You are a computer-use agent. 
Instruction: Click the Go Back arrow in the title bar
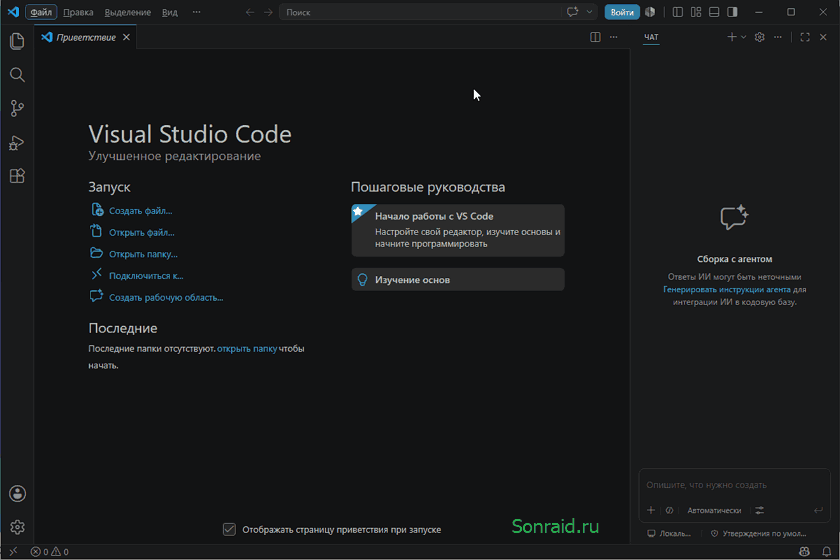[x=250, y=12]
